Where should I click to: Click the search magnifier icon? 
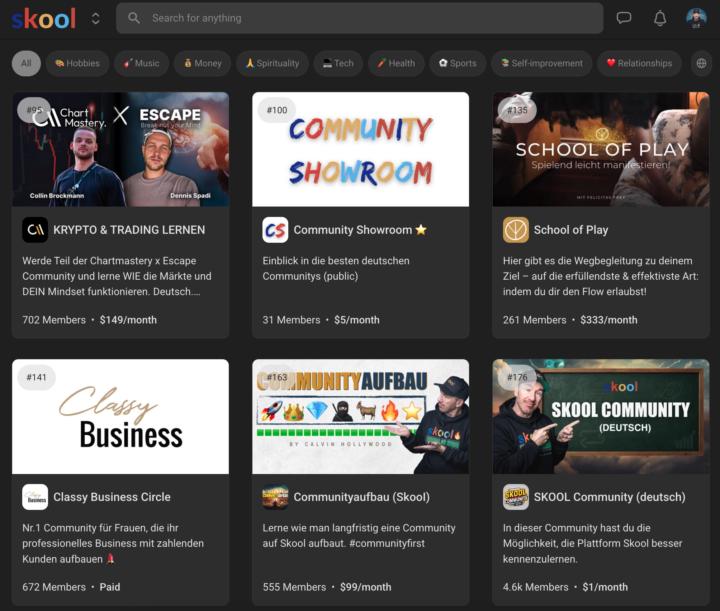click(x=134, y=18)
